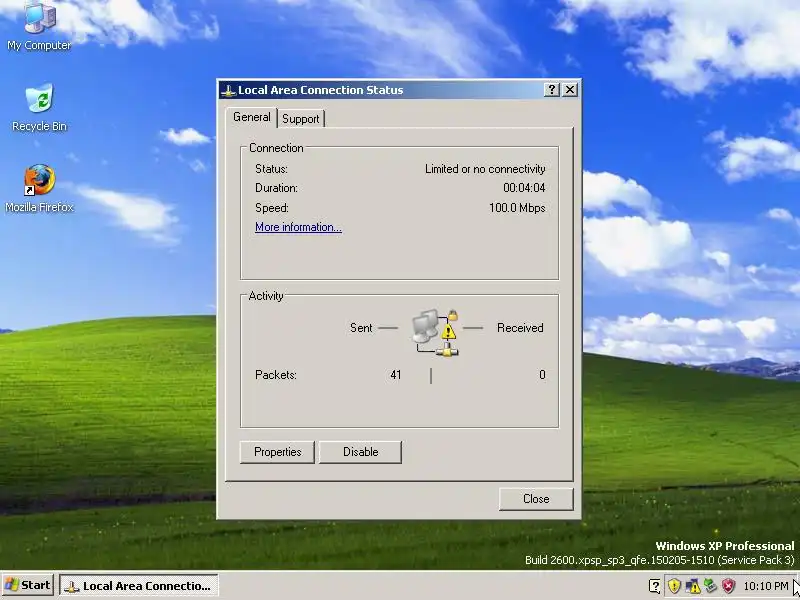Screen dimensions: 800x600
Task: Select the Recycle Bin desktop icon
Action: point(39,108)
